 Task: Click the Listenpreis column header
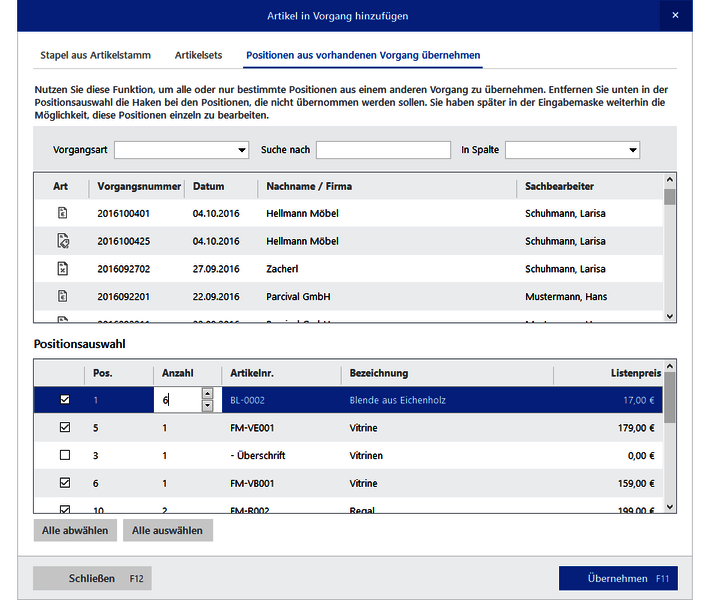point(636,373)
